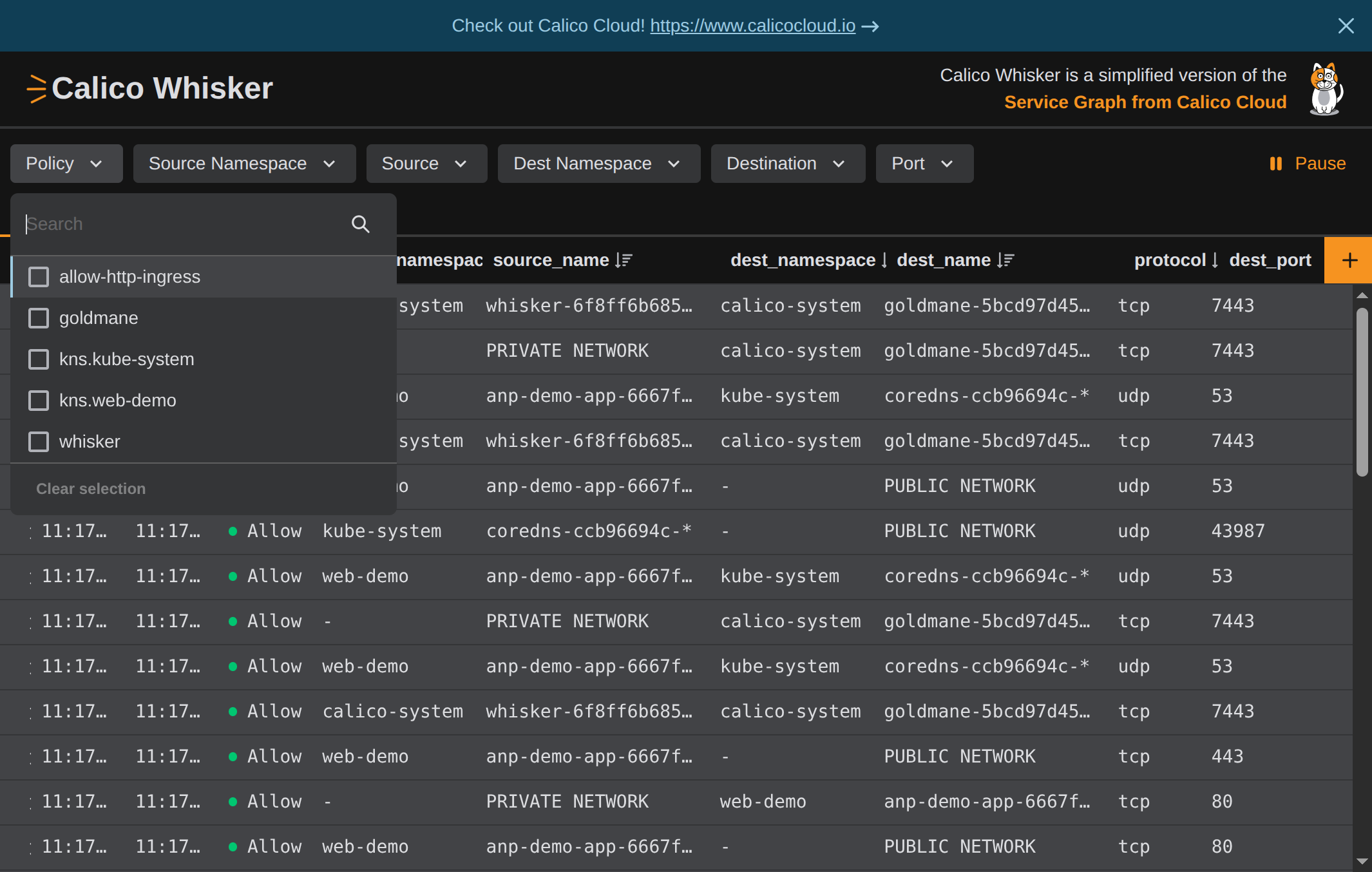
Task: Check the allow-http-ingress policy
Action: click(39, 277)
